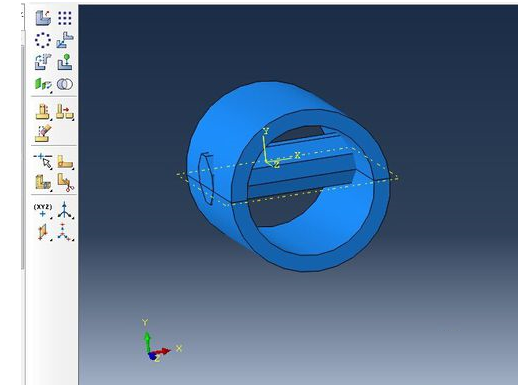Click the Translate To tool with green pin
Viewport: 518px width, 385px height.
click(x=65, y=62)
